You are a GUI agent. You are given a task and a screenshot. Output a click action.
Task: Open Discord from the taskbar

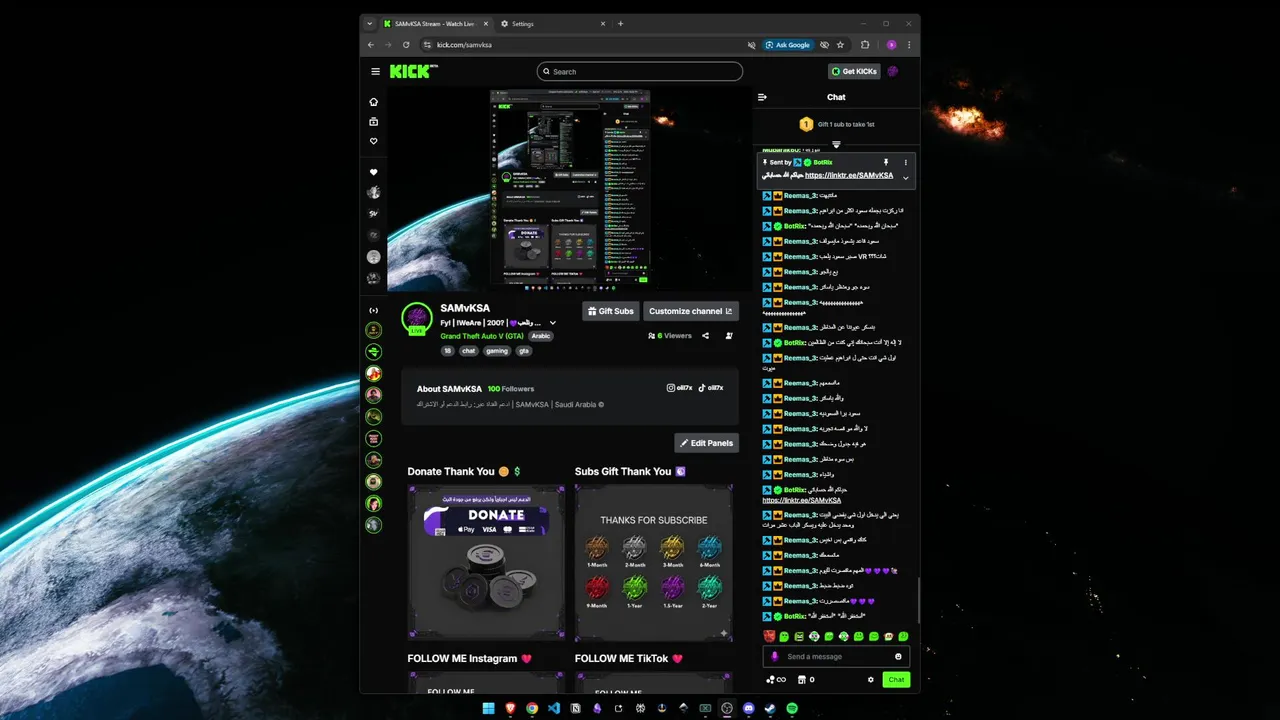[749, 708]
